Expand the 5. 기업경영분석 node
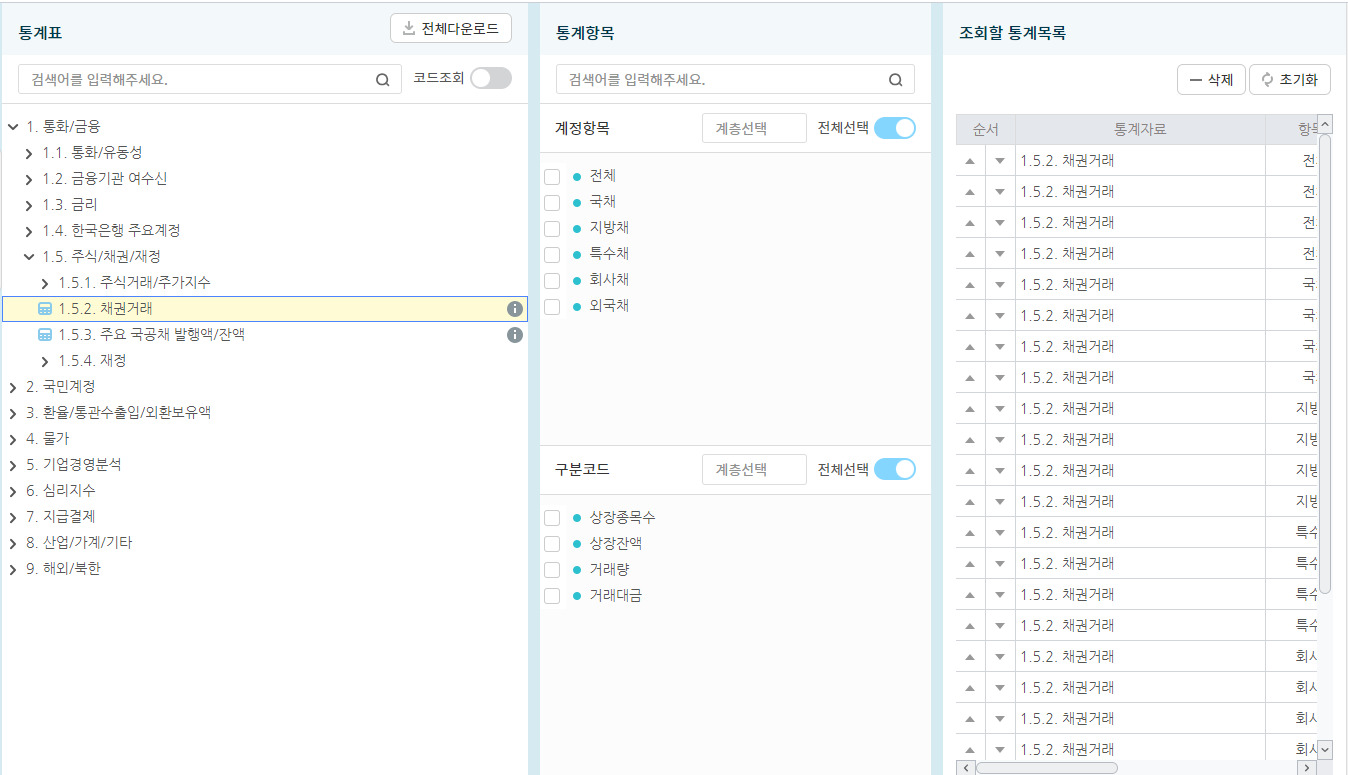The width and height of the screenshot is (1348, 775). [13, 465]
